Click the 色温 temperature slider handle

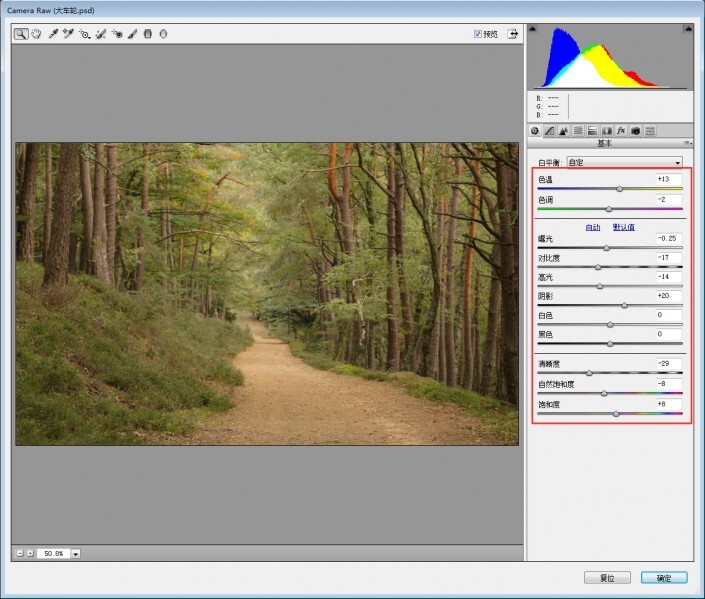click(619, 188)
